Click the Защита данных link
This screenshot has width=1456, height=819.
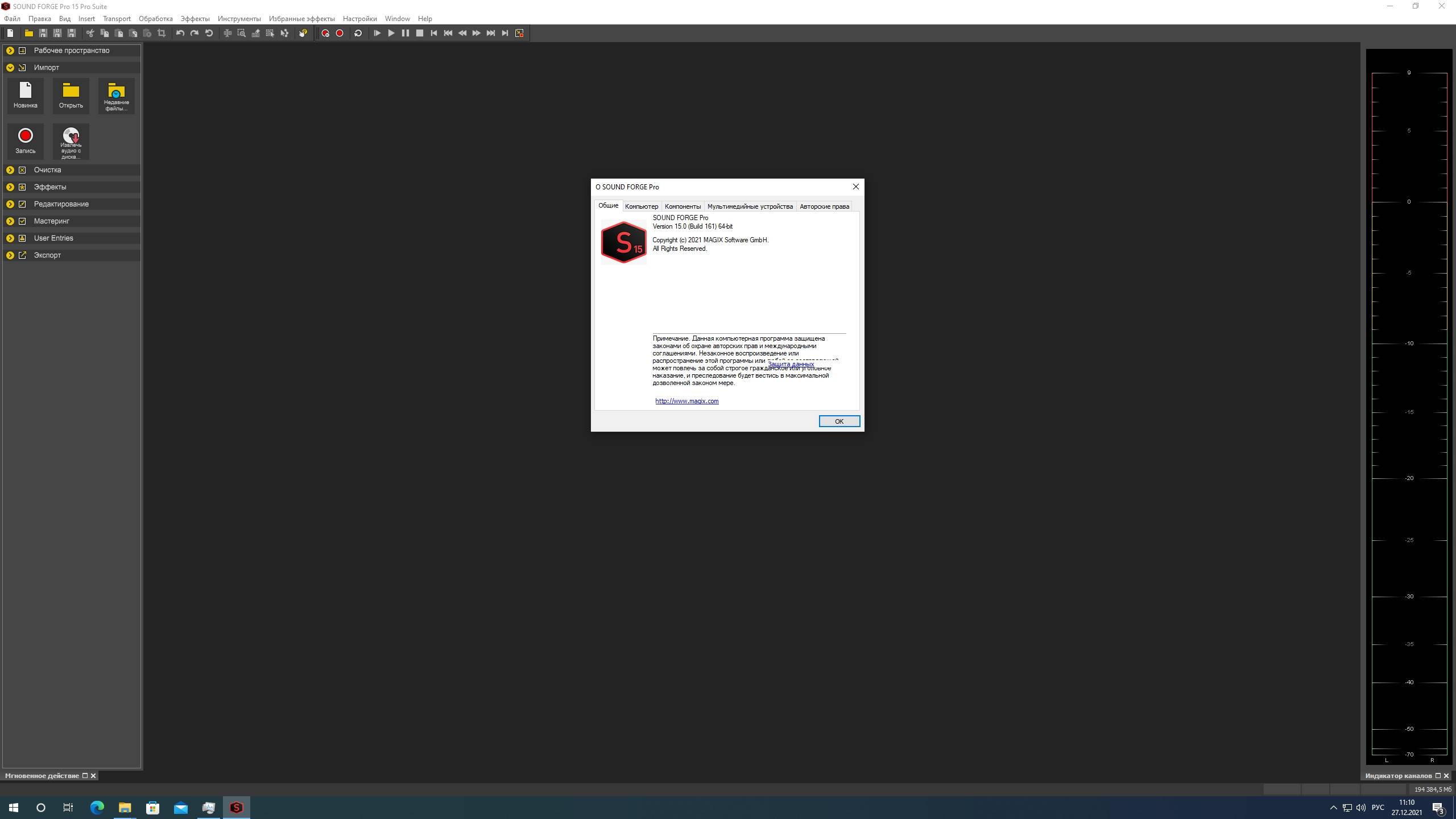[x=791, y=364]
